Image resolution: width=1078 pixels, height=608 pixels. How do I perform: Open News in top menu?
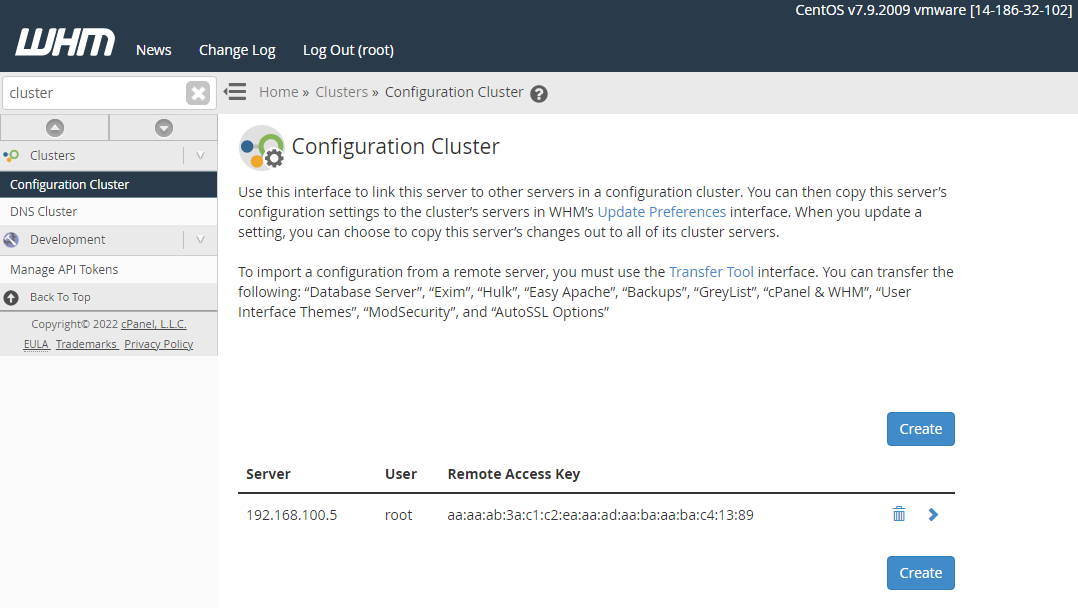click(x=153, y=50)
